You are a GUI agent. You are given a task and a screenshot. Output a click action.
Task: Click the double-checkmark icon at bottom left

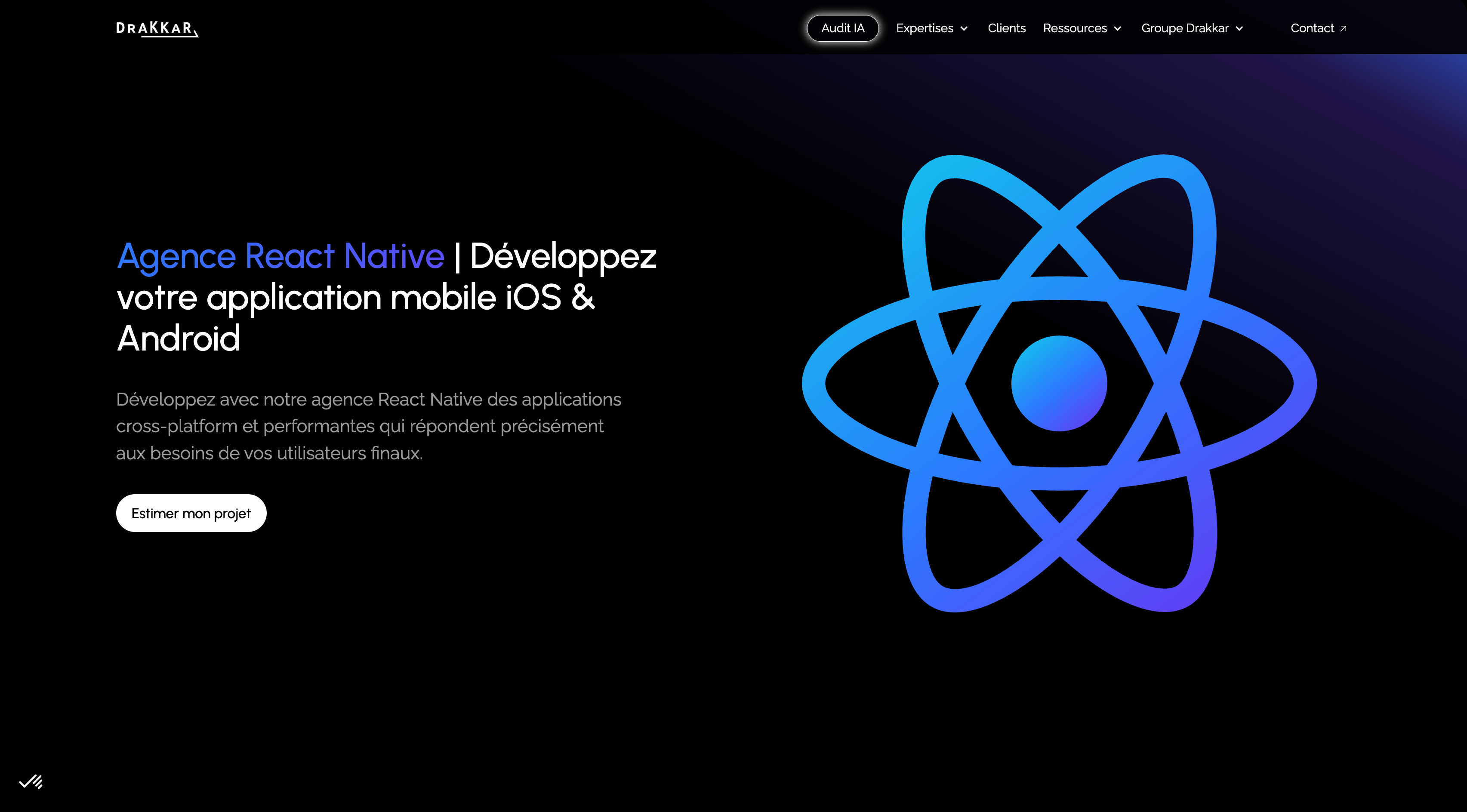(x=31, y=781)
